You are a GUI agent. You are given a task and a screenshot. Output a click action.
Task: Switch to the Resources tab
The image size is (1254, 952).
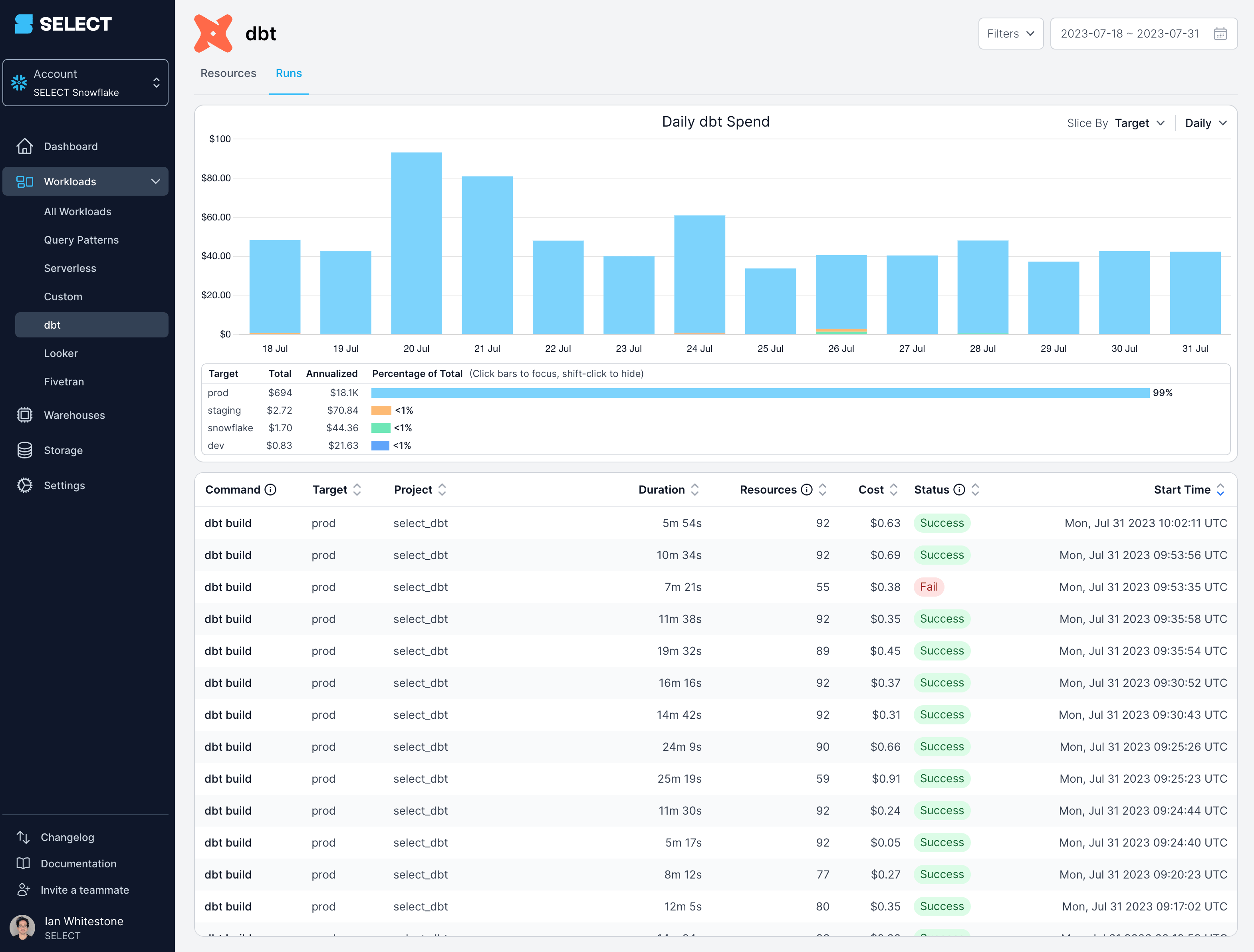228,73
